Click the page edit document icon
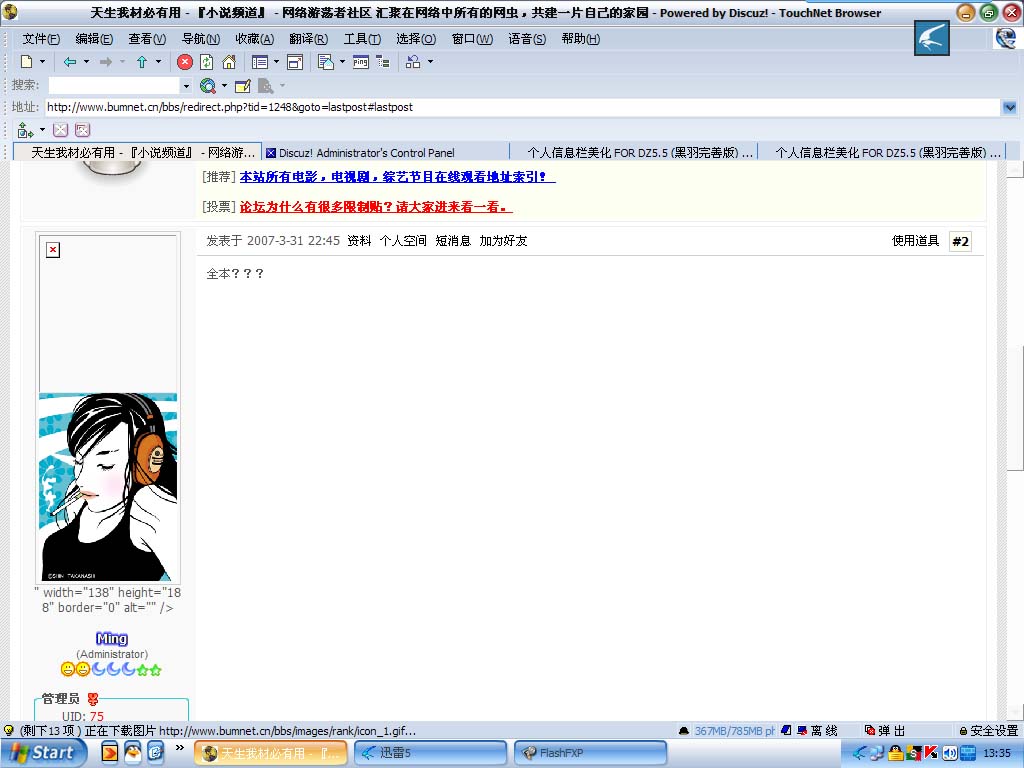Viewport: 1024px width, 768px height. [x=325, y=62]
